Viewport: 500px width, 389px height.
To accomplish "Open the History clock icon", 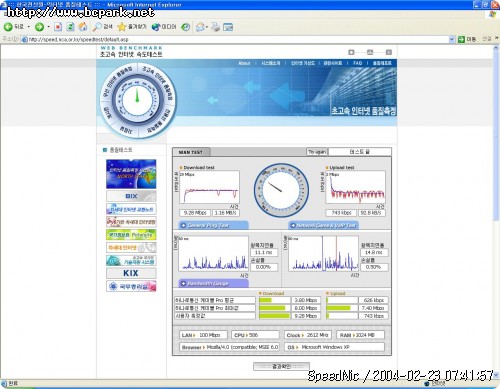I will coord(186,27).
